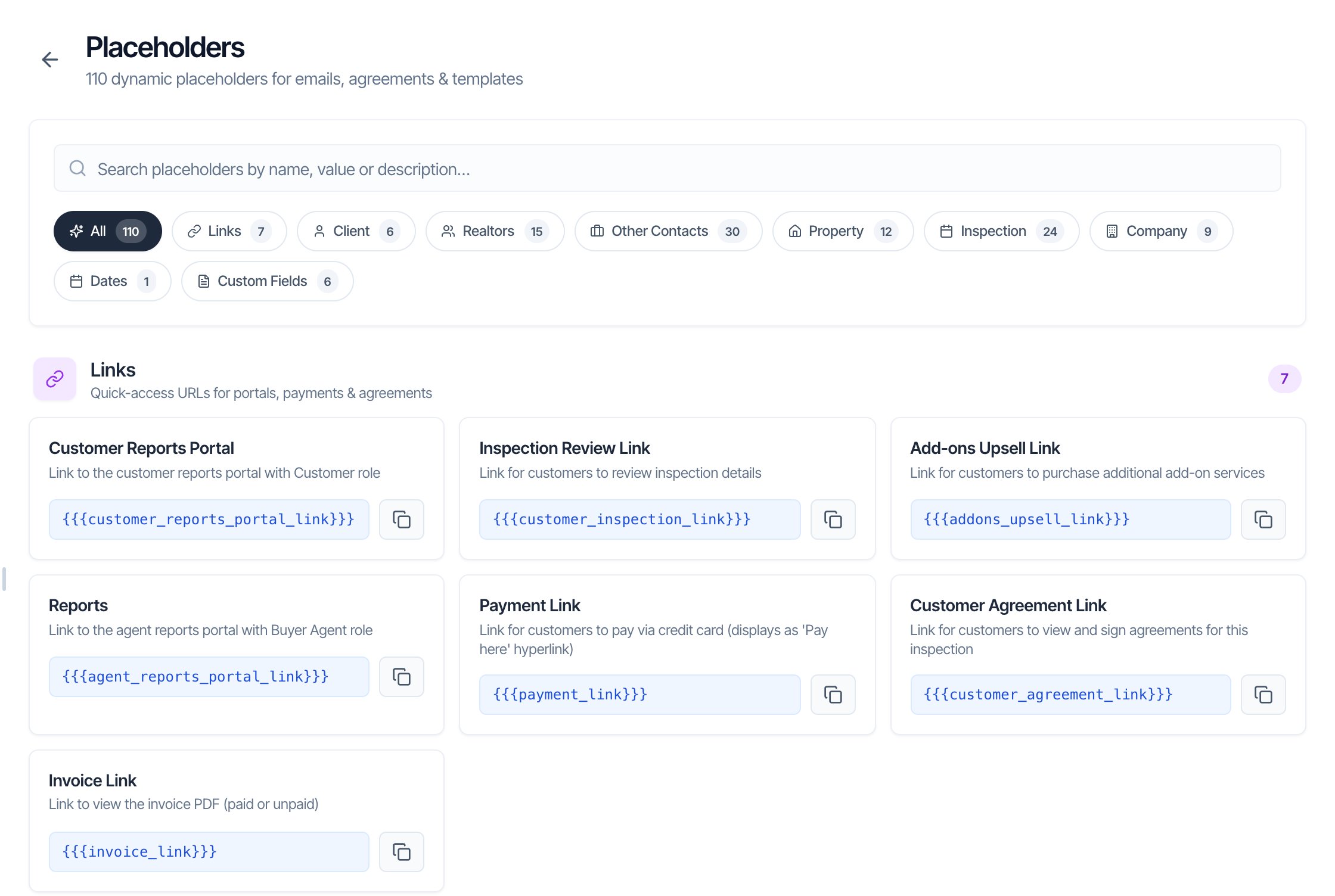Click the Customer Agreement Link card title
This screenshot has height=896, width=1335.
(1008, 605)
